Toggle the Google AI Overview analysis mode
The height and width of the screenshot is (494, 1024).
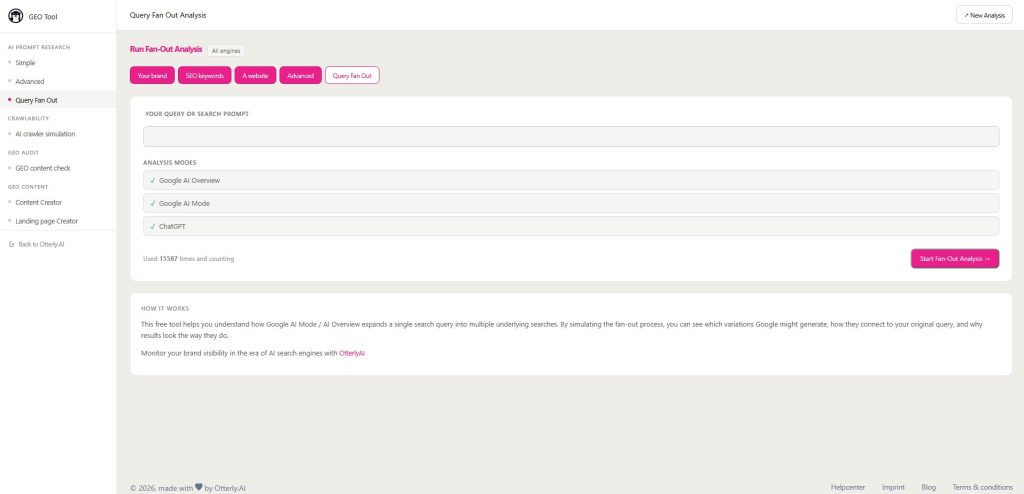[571, 180]
